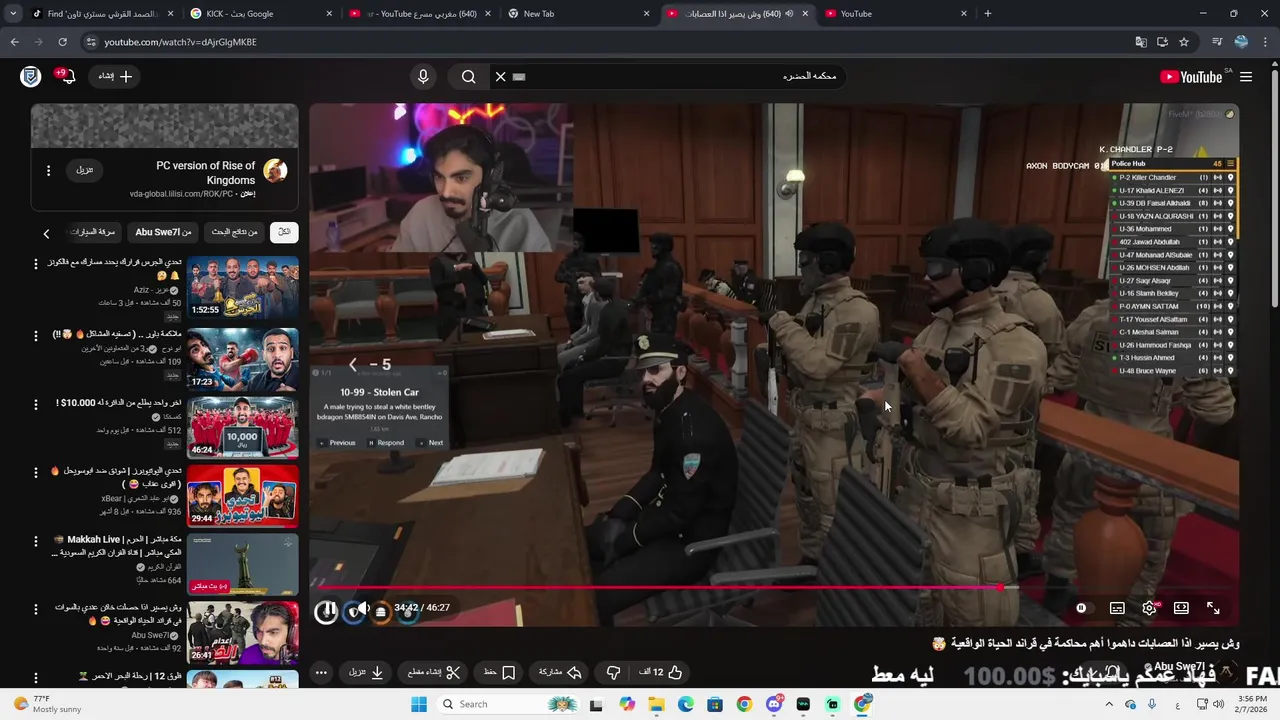The width and height of the screenshot is (1280, 720).
Task: Open the Create (إنشاء) menu
Action: (x=115, y=76)
